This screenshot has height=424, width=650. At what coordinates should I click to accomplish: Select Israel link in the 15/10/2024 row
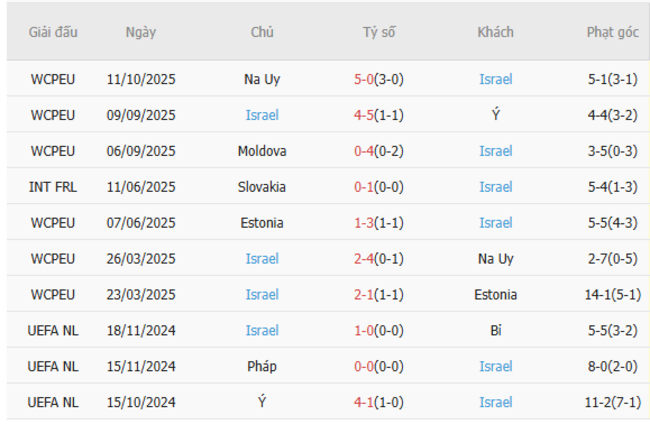[x=495, y=403]
